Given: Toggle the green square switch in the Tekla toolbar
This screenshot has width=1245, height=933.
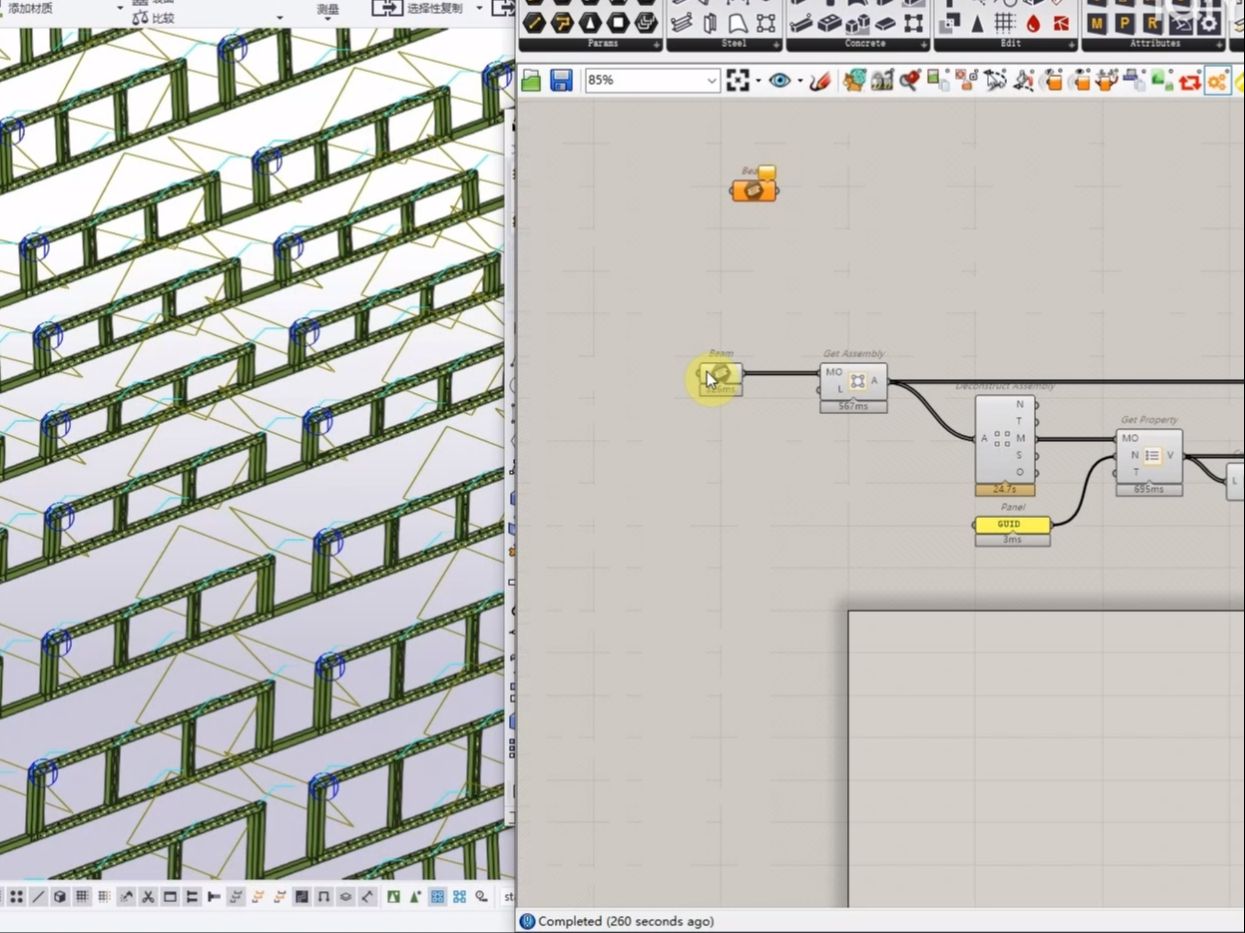Looking at the screenshot, I should pyautogui.click(x=393, y=897).
